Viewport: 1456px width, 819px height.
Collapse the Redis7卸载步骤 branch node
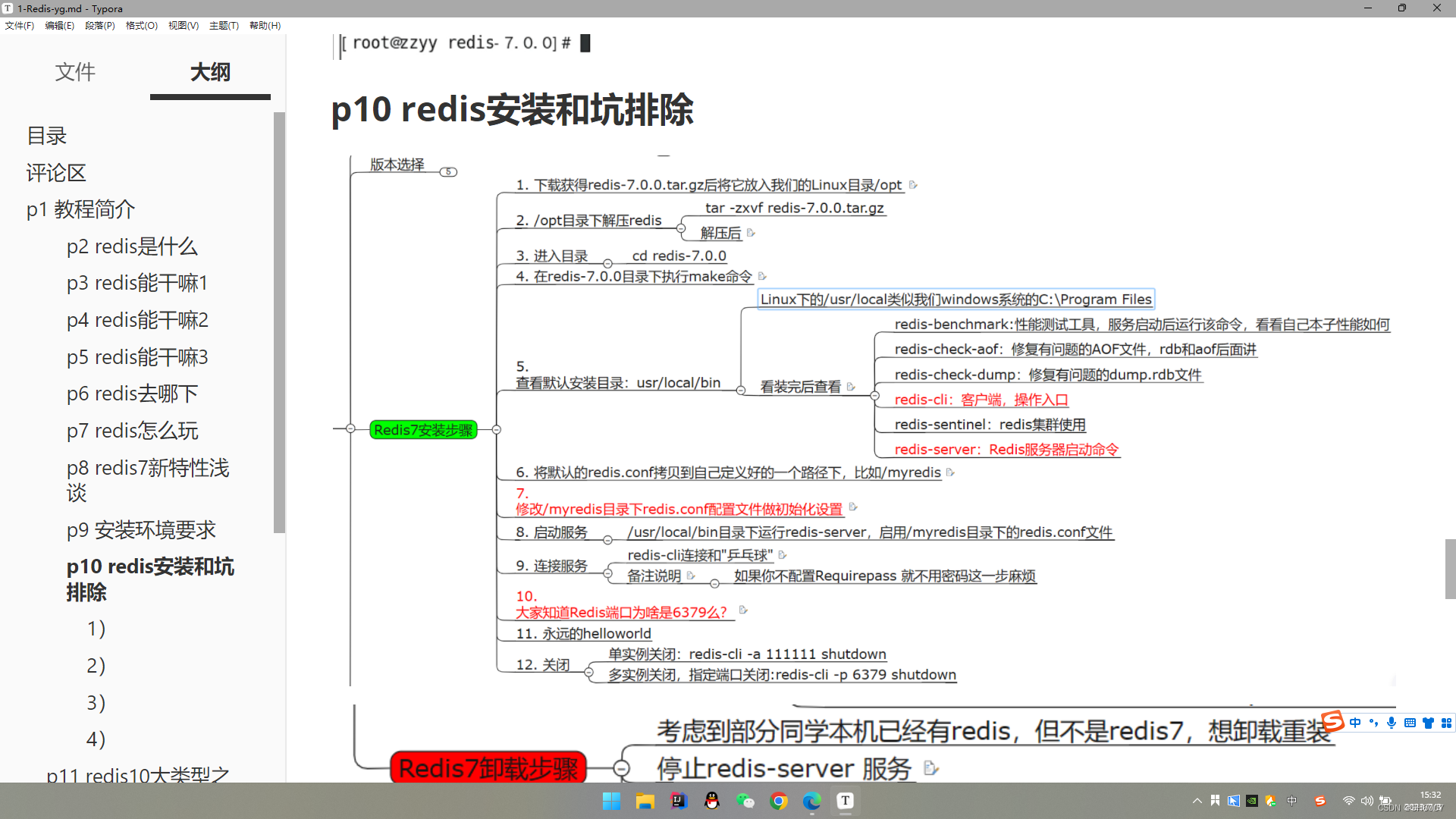click(622, 767)
